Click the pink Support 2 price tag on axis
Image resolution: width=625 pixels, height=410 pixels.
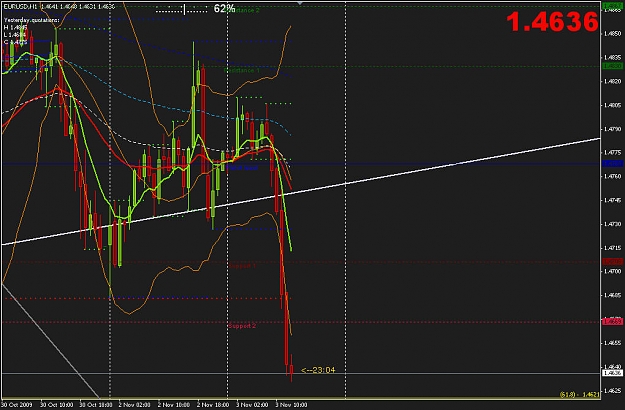(612, 322)
